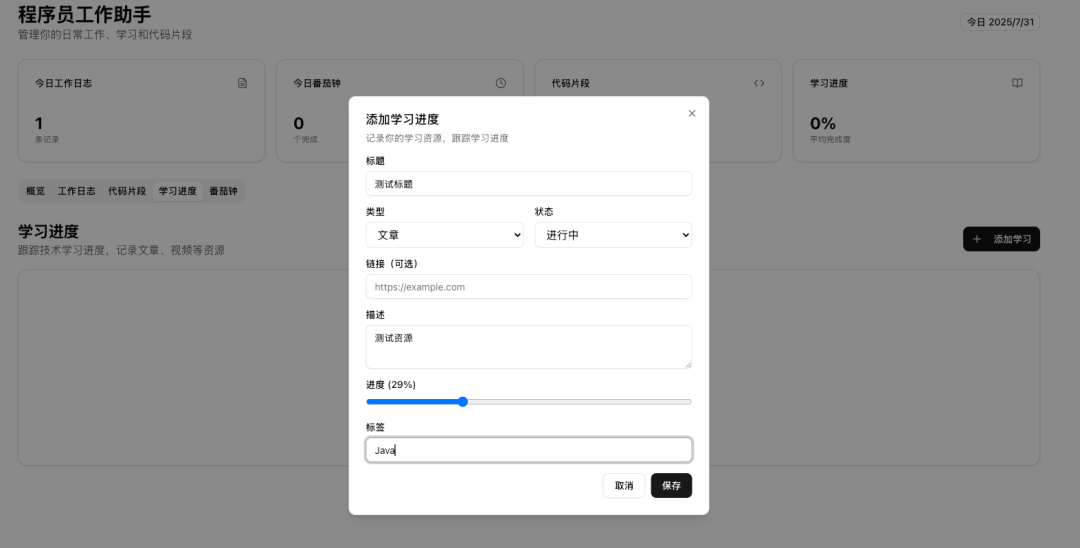
Task: Click the 程序员工作助手 page heading
Action: point(85,14)
